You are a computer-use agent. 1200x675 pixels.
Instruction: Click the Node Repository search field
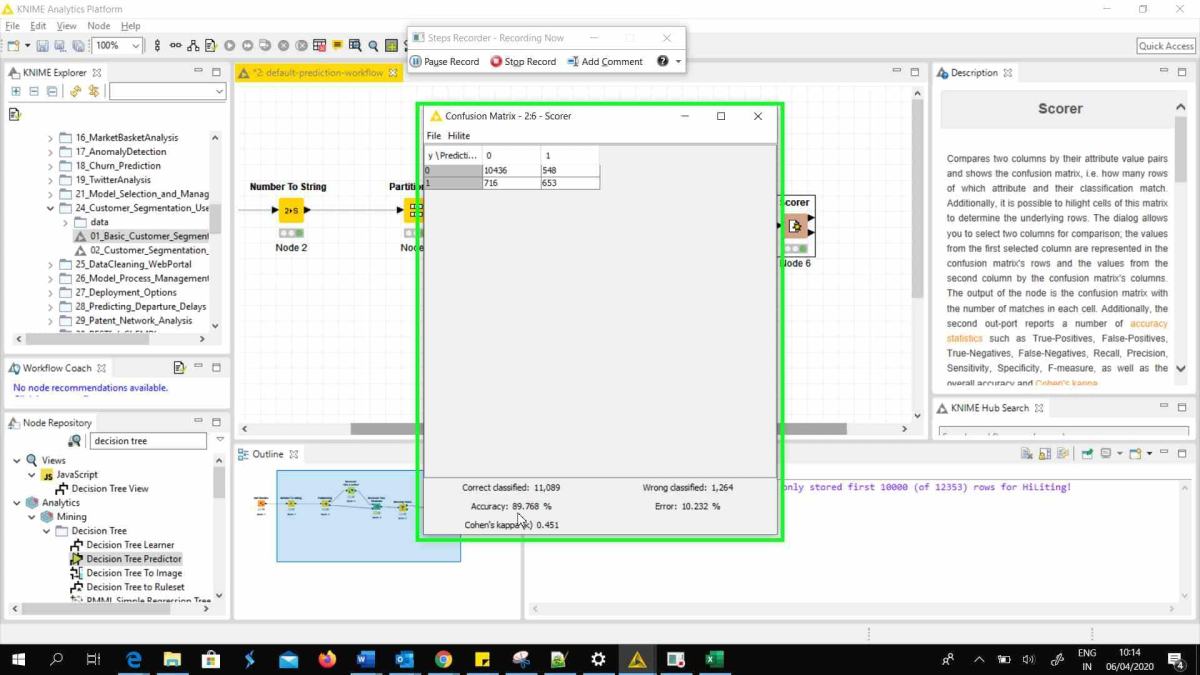click(148, 441)
